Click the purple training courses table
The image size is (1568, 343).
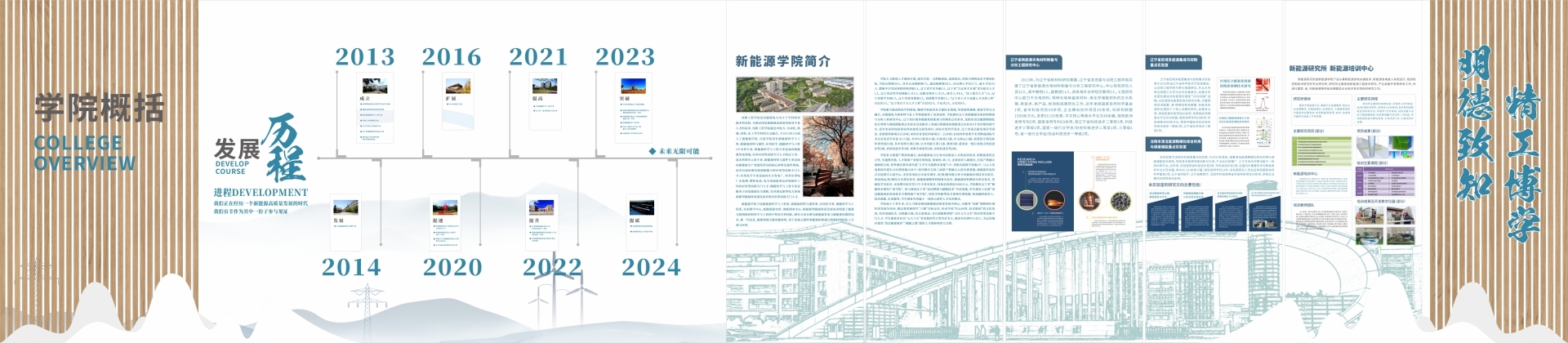[x=1386, y=183]
